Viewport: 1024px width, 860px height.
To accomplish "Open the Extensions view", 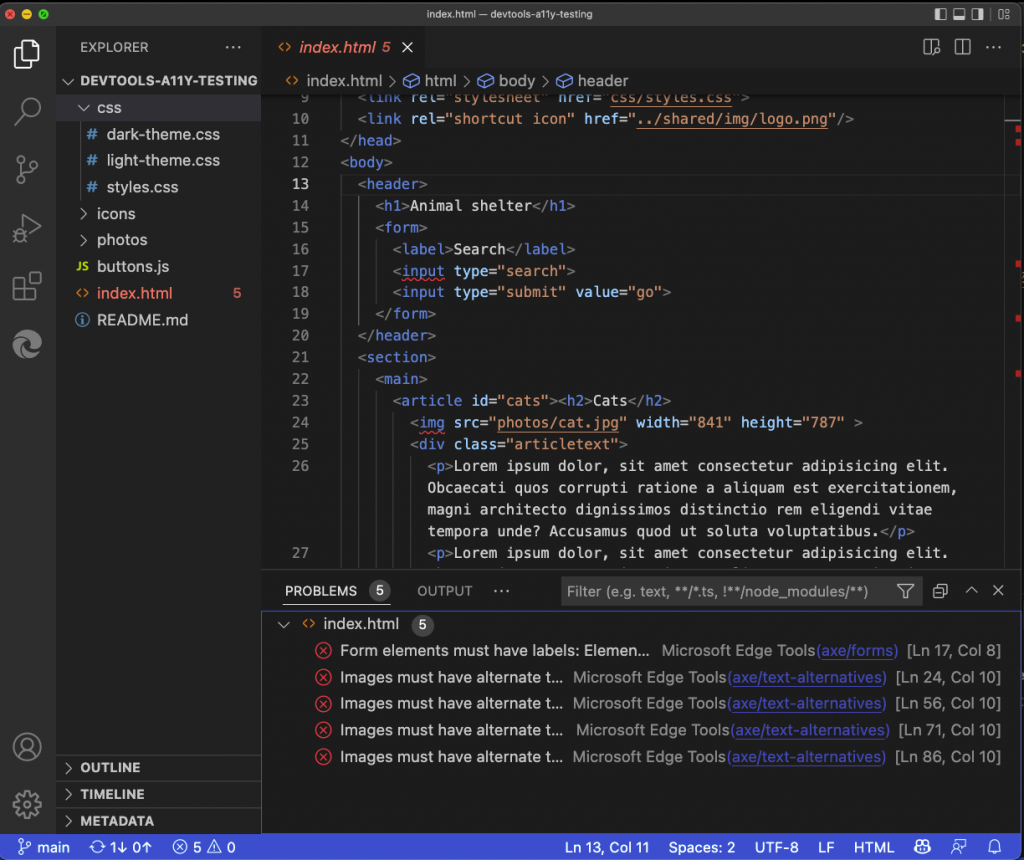I will 27,286.
